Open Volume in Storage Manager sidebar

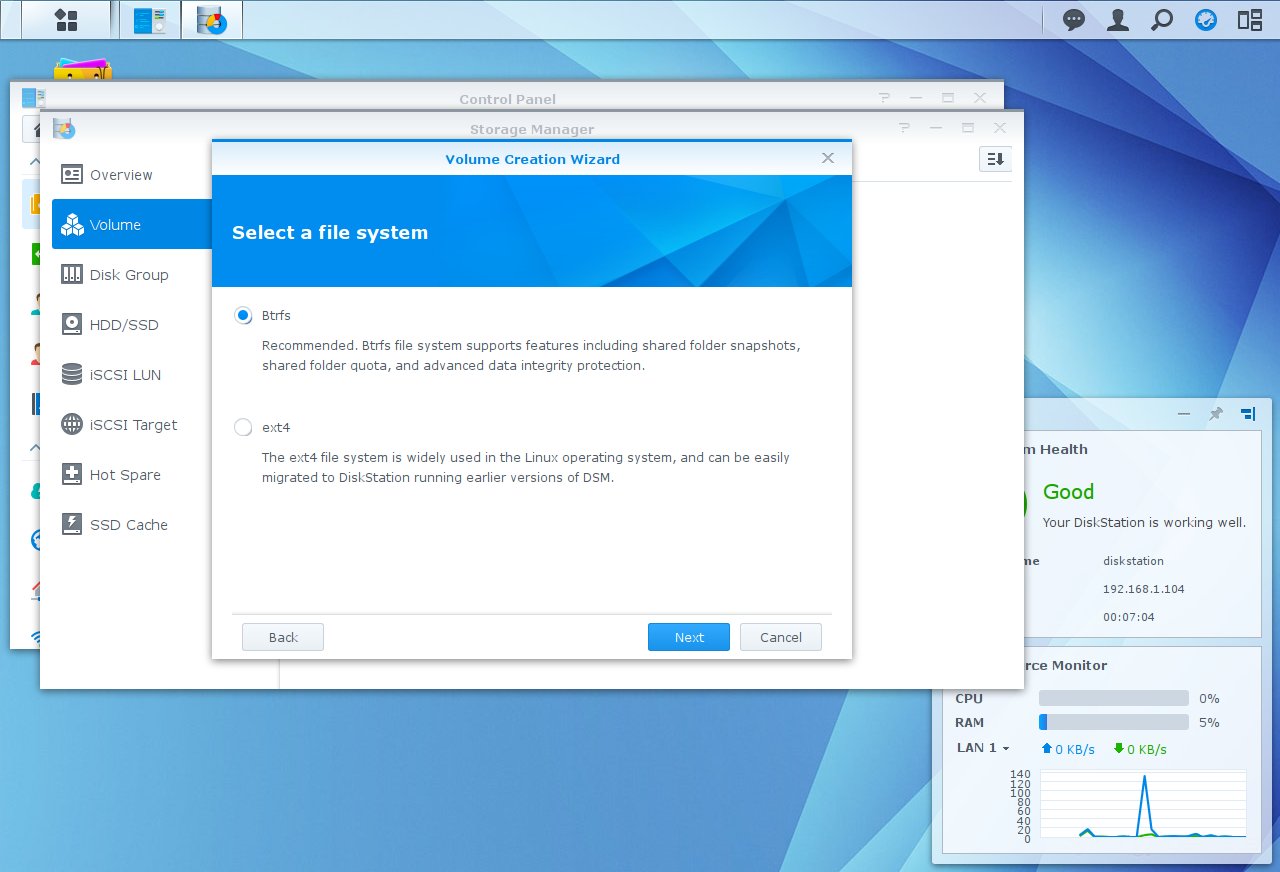132,225
